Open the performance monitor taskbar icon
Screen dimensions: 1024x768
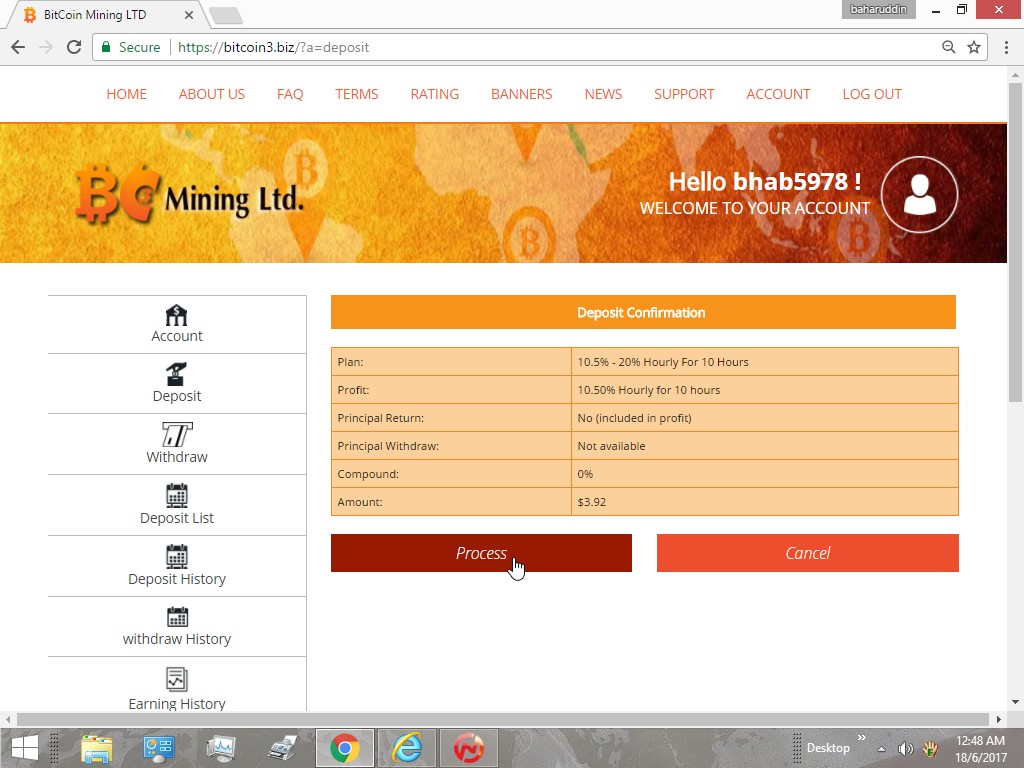pyautogui.click(x=221, y=748)
